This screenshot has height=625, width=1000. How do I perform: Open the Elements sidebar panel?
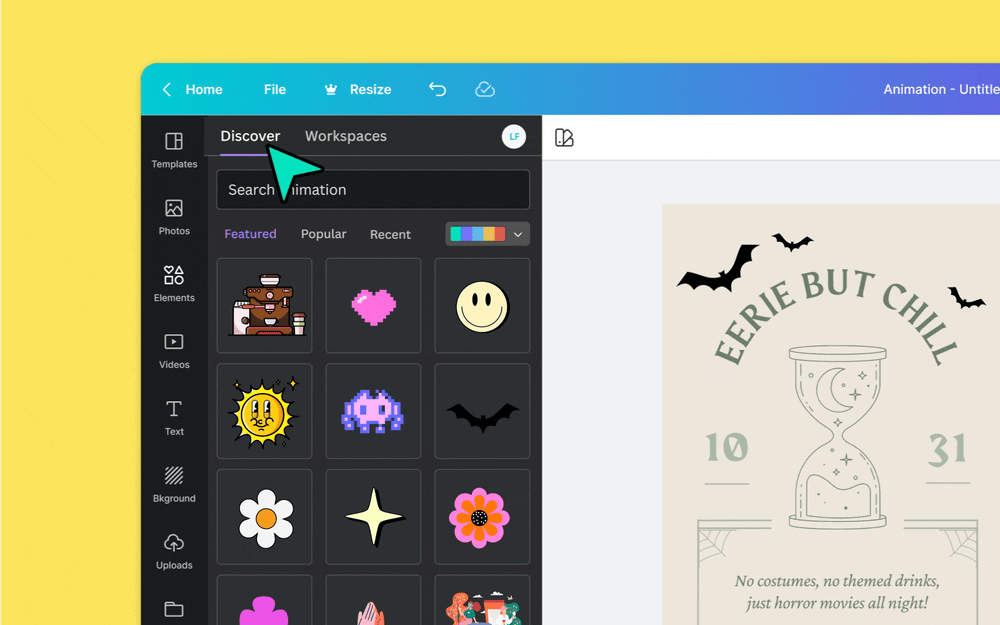[174, 284]
